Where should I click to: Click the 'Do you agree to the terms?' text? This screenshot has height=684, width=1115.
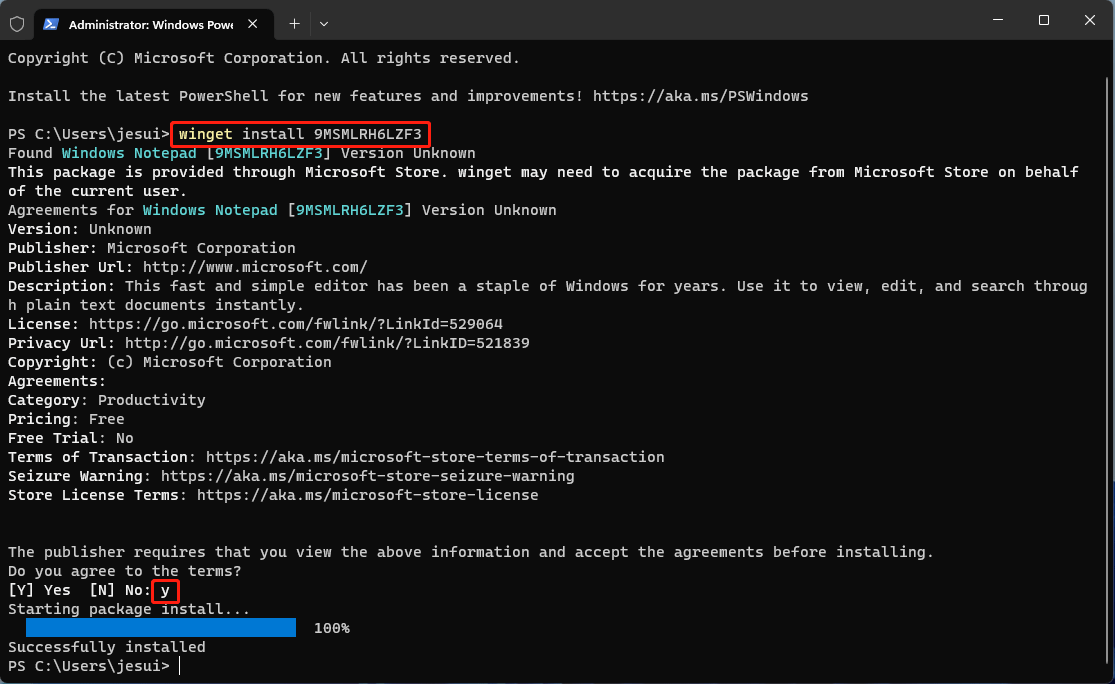click(x=124, y=571)
